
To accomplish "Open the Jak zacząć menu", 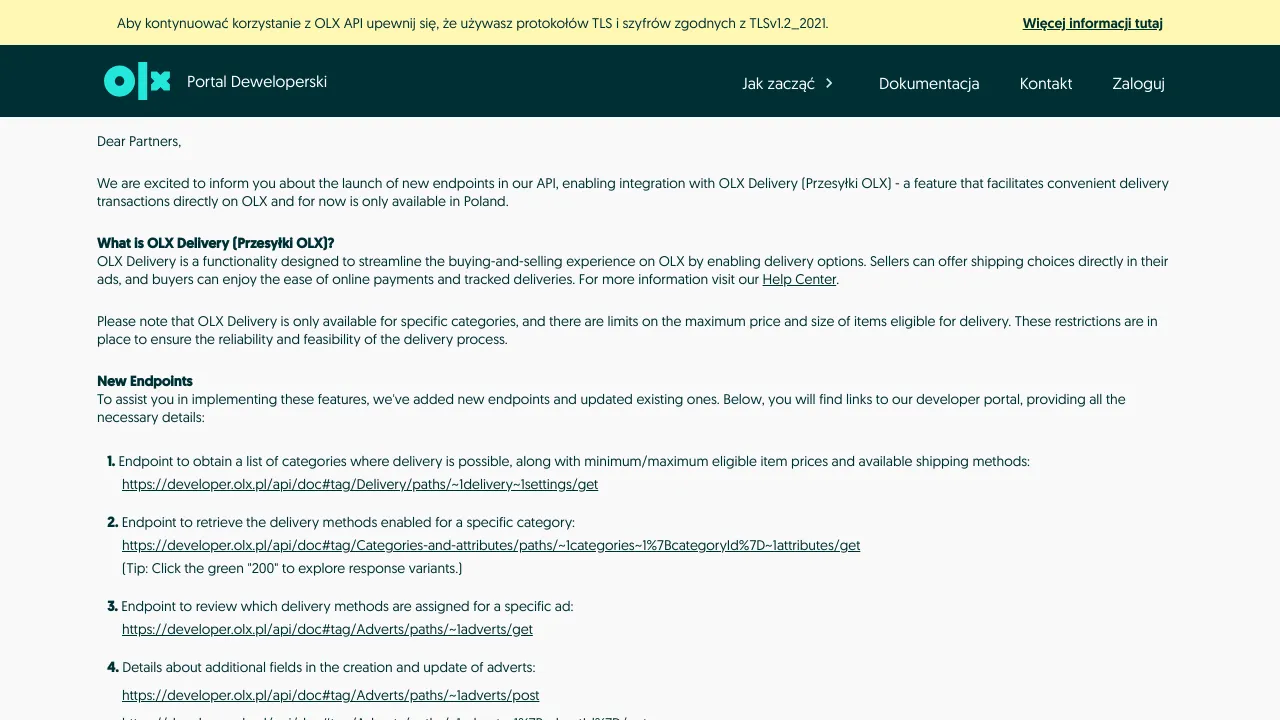I will [778, 84].
